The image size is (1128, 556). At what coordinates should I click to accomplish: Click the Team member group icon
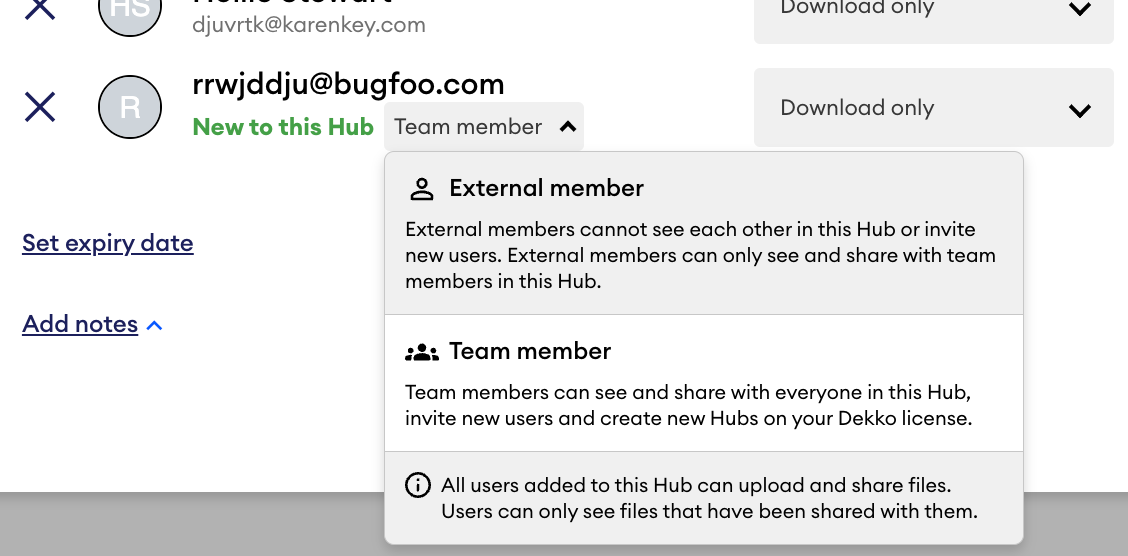tap(422, 352)
